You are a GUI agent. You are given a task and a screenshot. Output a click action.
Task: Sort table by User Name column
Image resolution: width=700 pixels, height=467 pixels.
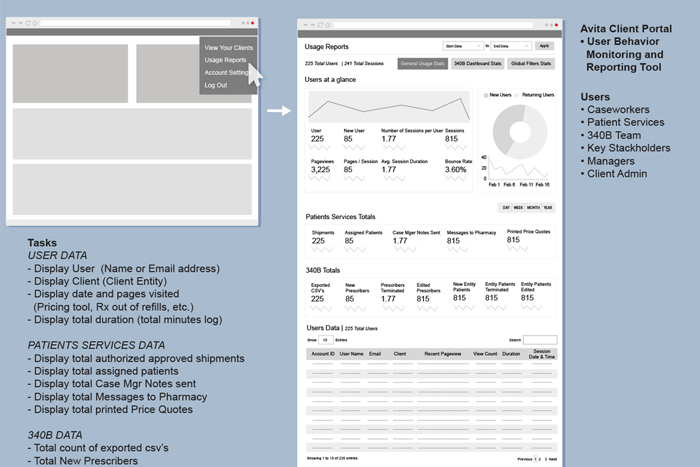coord(351,354)
